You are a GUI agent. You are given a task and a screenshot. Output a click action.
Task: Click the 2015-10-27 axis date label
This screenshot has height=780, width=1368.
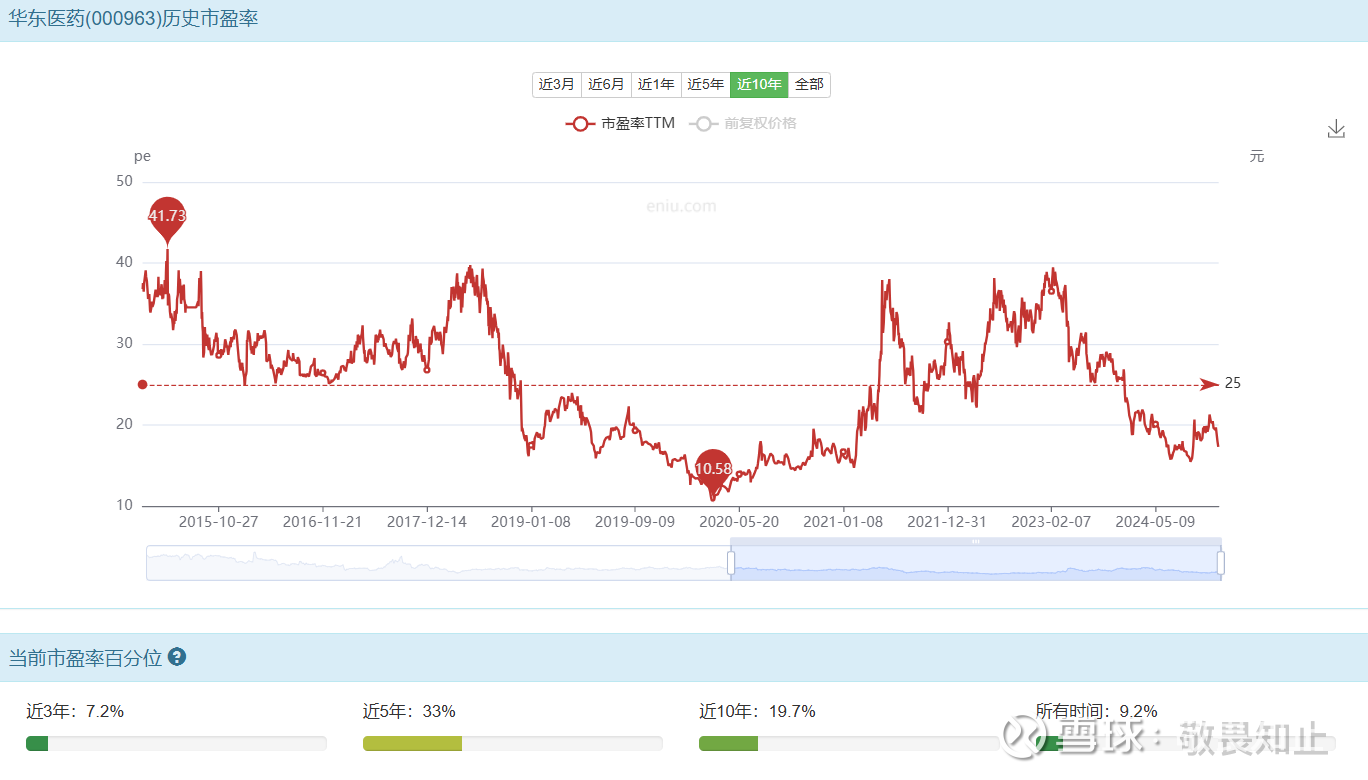[218, 522]
